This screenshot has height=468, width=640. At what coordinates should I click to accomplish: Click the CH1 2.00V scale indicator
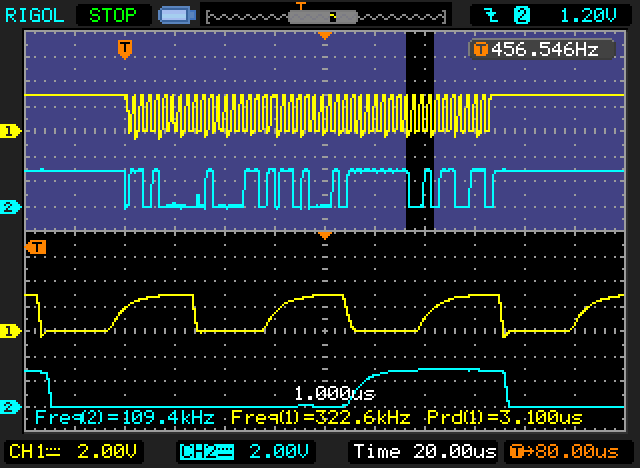click(x=73, y=451)
